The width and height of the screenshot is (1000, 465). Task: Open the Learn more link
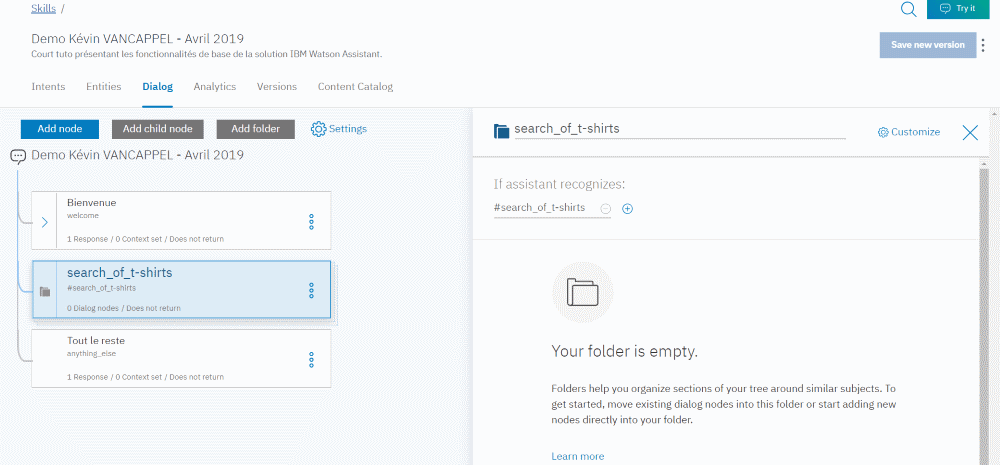coord(577,456)
